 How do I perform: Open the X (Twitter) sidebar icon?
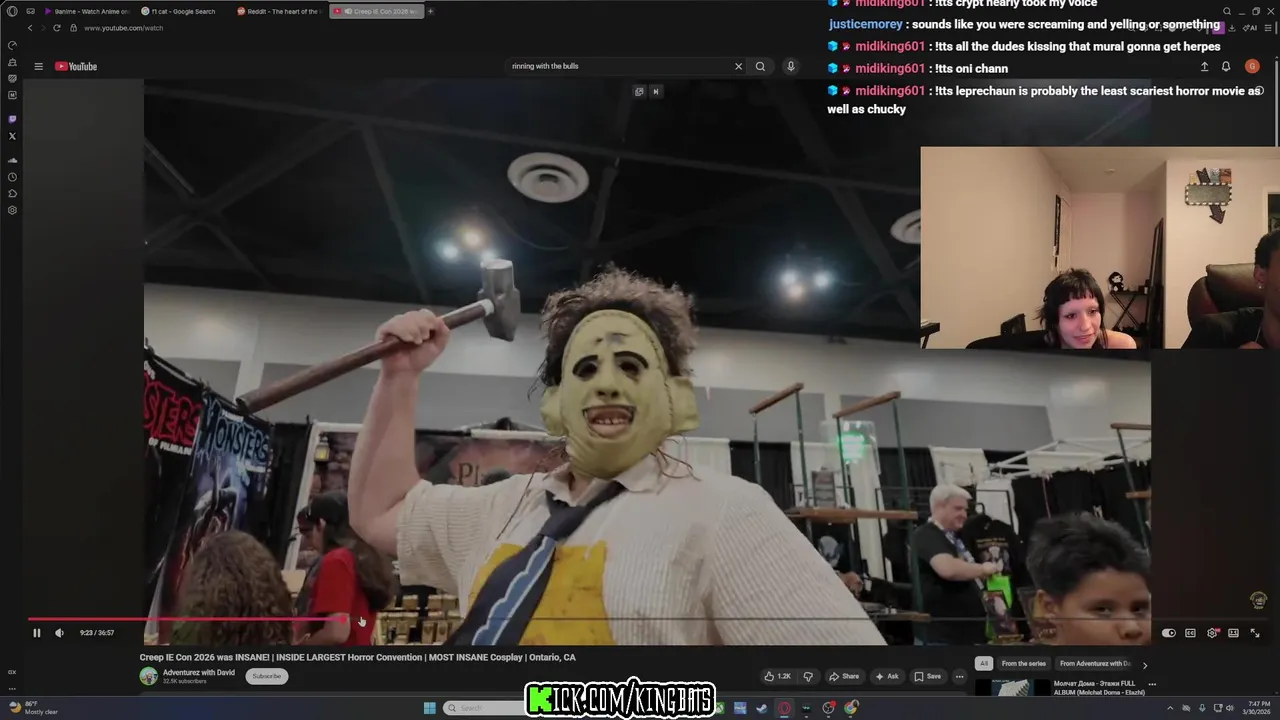[x=12, y=136]
